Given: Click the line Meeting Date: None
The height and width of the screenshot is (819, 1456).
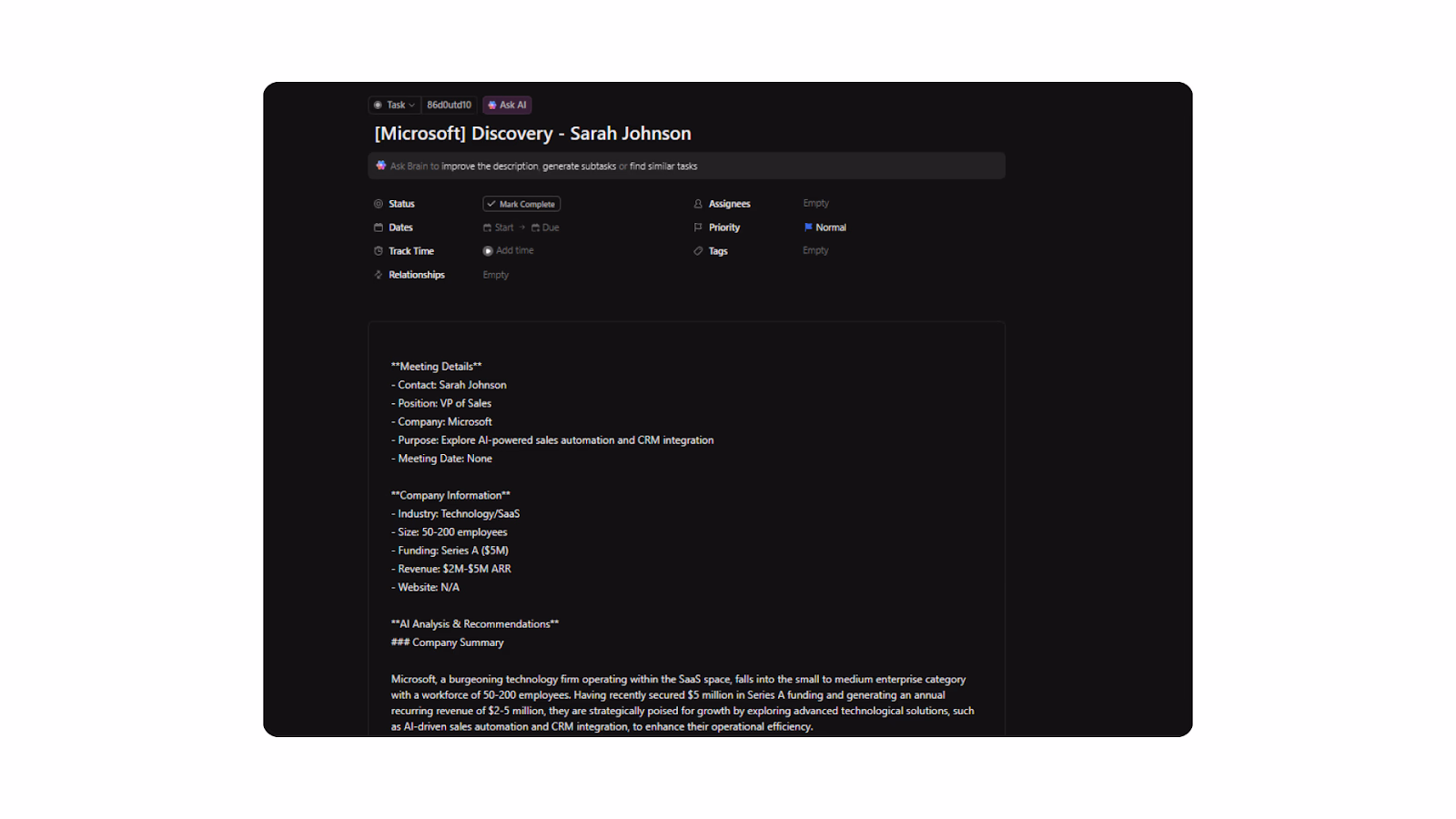Looking at the screenshot, I should 441,459.
